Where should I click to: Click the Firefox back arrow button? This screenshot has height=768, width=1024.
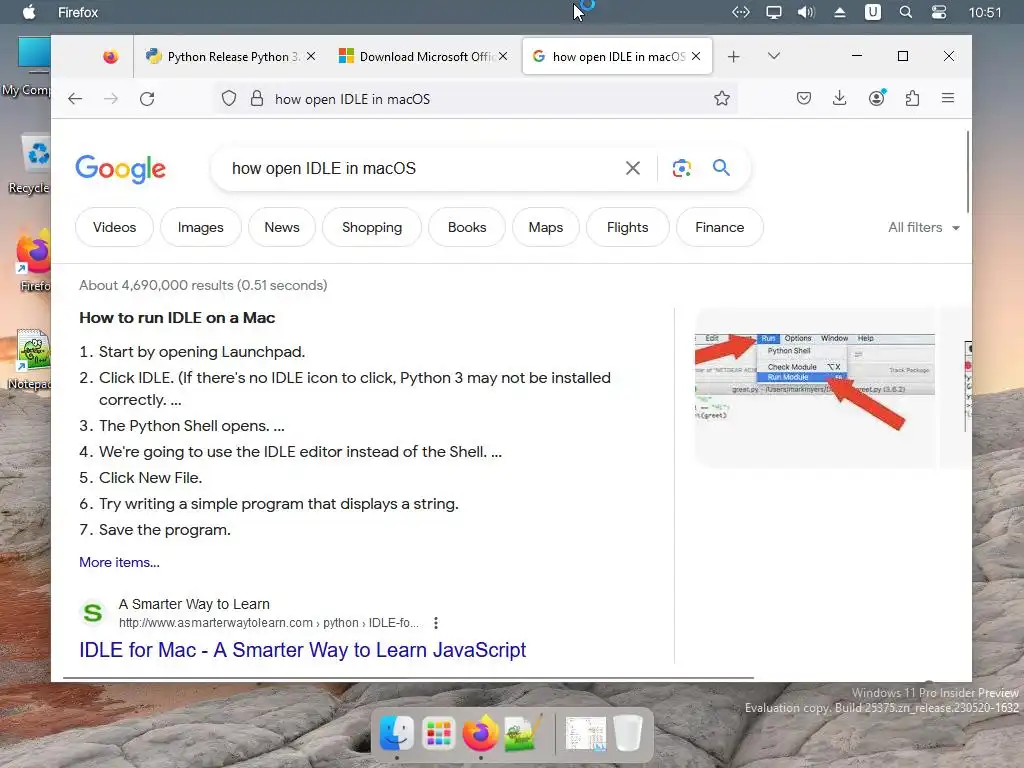pos(75,99)
